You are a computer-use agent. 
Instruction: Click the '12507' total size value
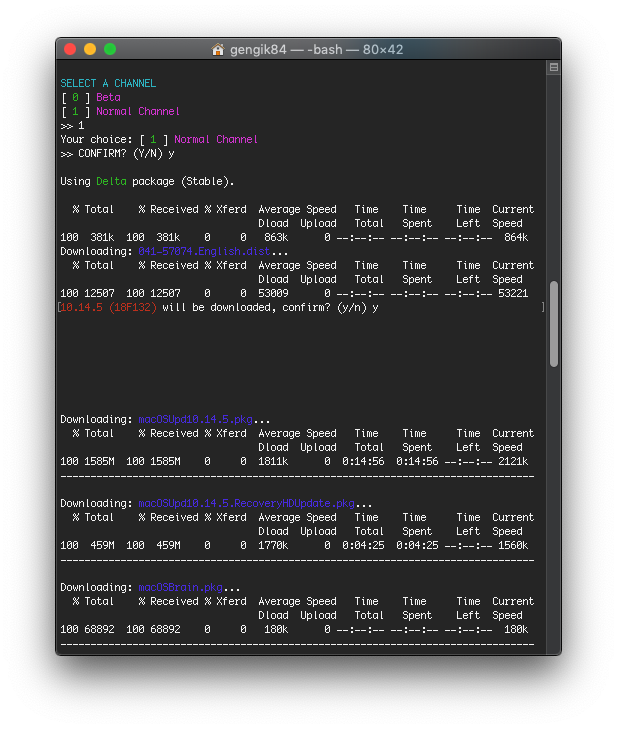point(100,293)
